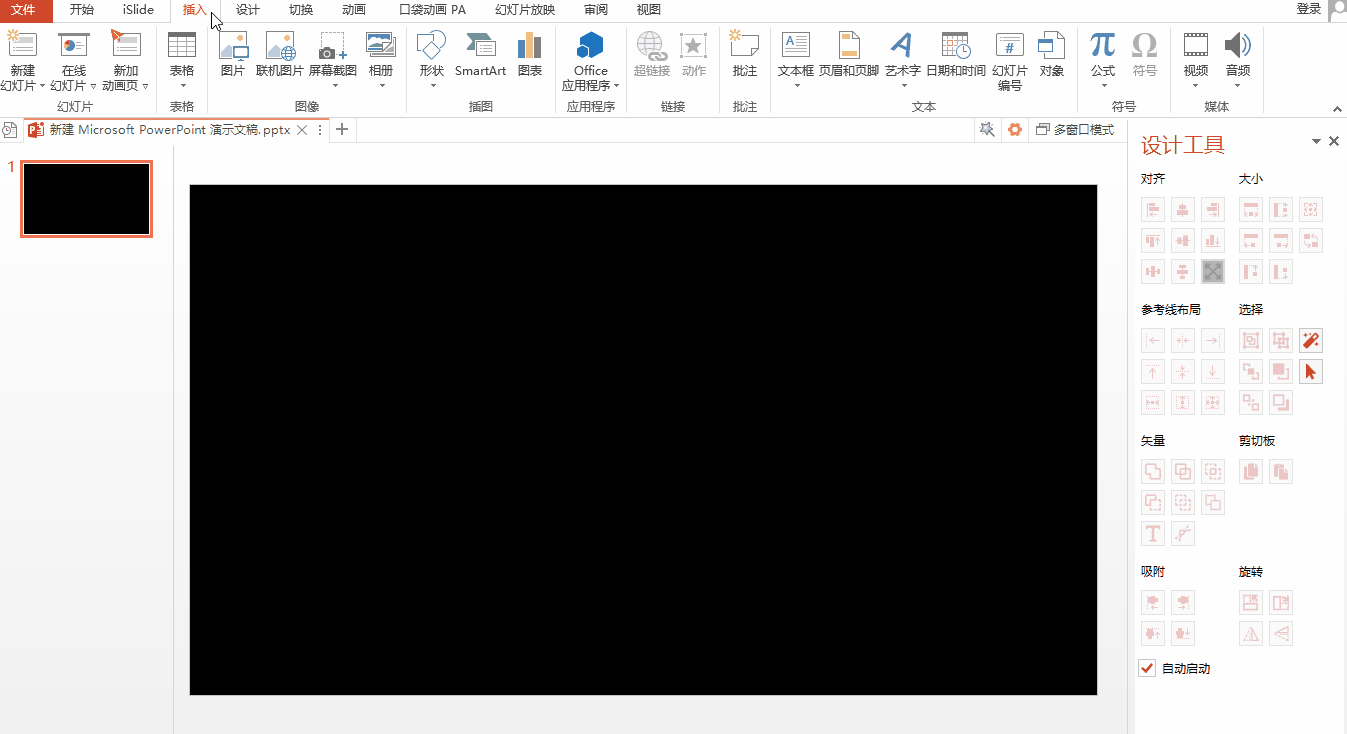The image size is (1347, 734).
Task: Switch to the 口袋动画 PA tab
Action: [x=433, y=10]
